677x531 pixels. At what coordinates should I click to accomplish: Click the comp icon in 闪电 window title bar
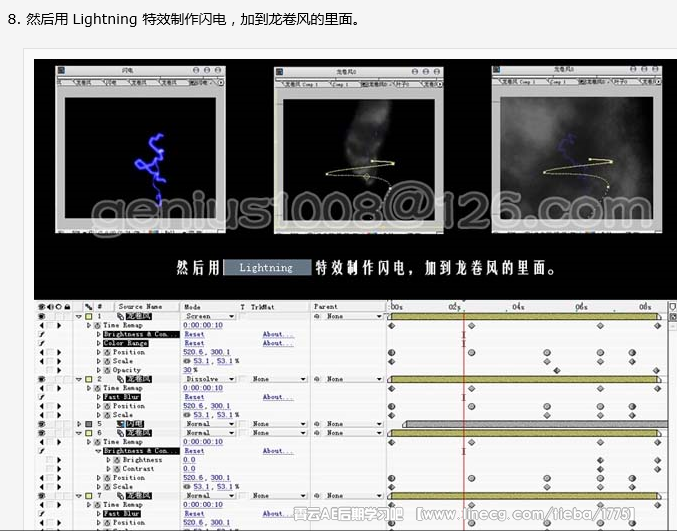pos(61,70)
